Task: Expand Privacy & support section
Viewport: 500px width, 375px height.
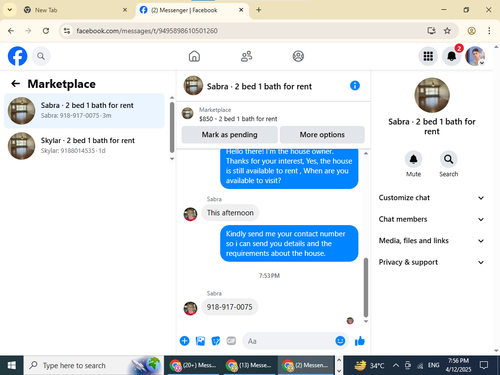Action: point(432,262)
